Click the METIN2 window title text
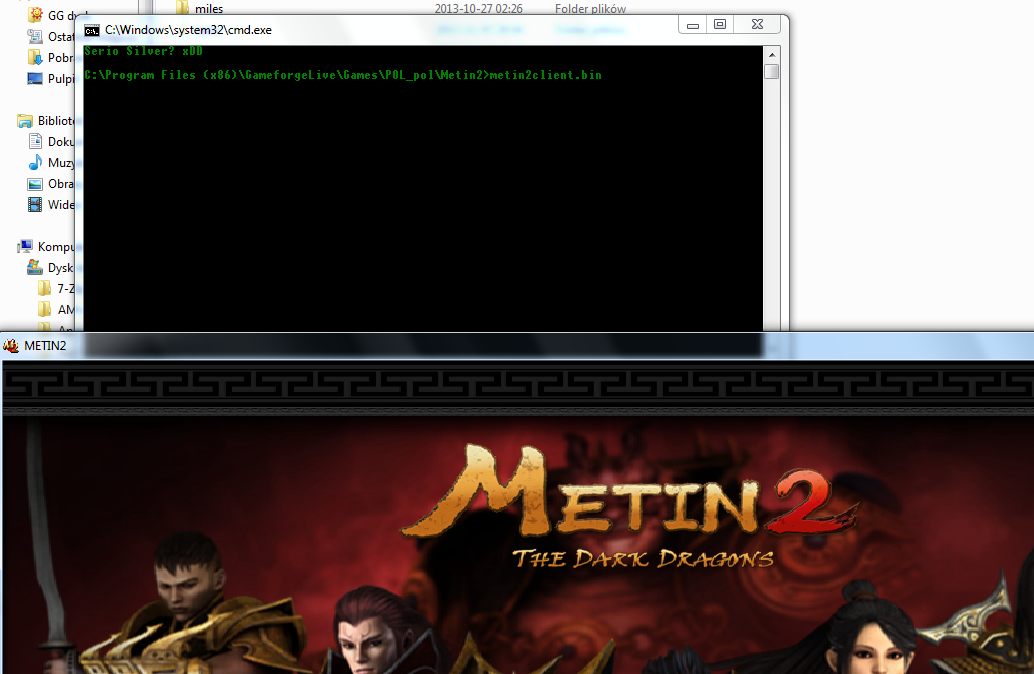Screen dimensions: 1034x674 46,346
